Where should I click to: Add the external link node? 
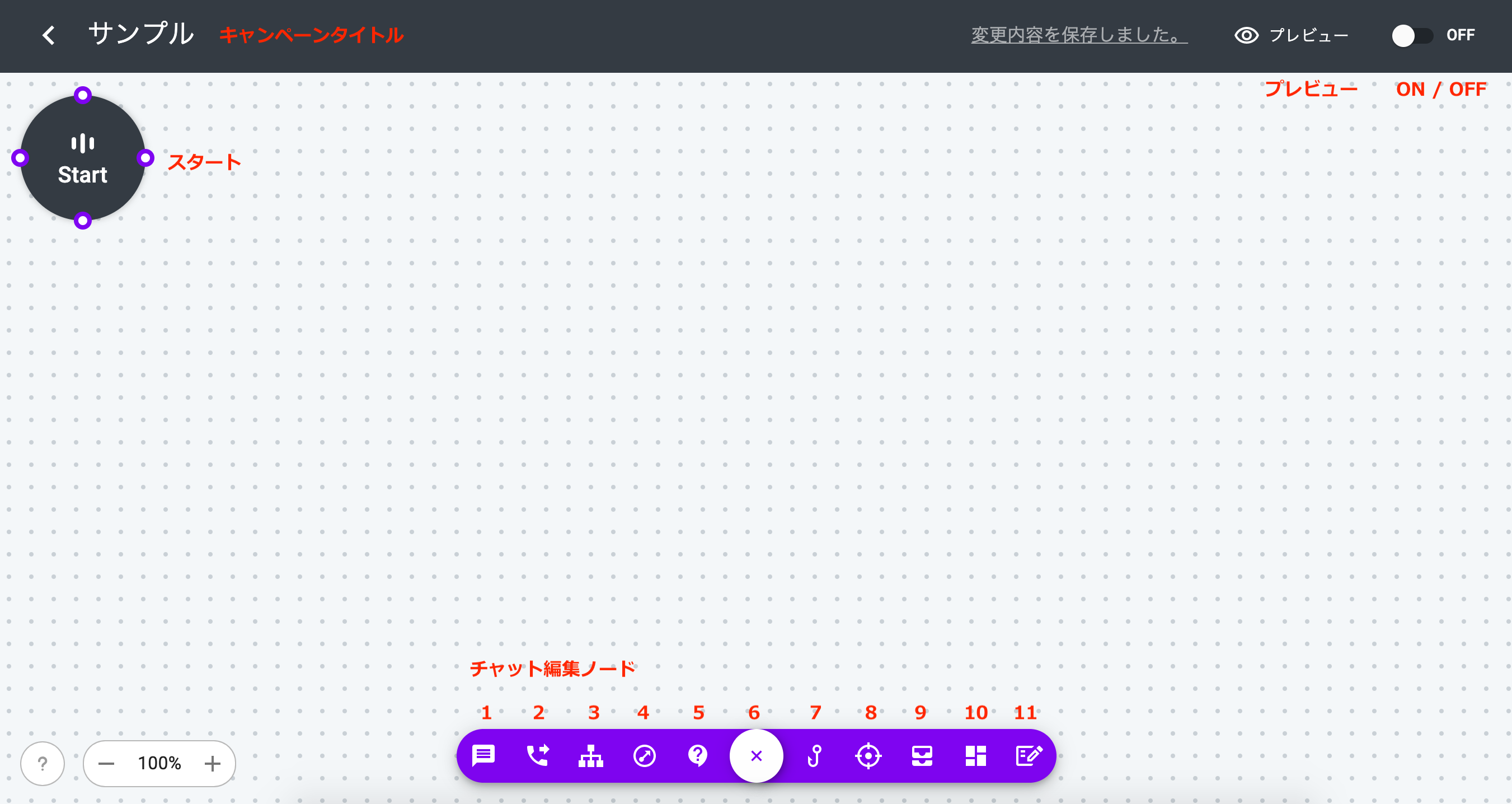point(645,756)
